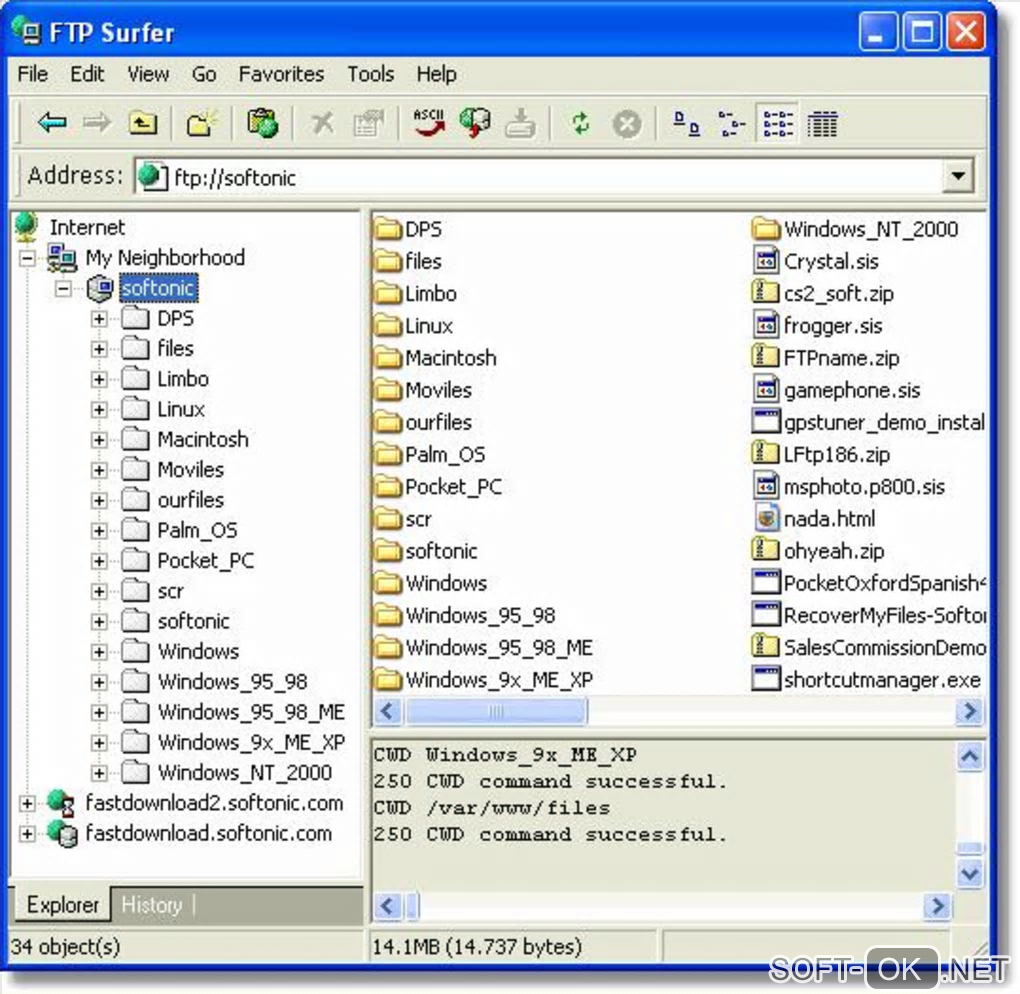Screen dimensions: 1020x994
Task: Create a new folder with toolbar icon
Action: coord(201,123)
